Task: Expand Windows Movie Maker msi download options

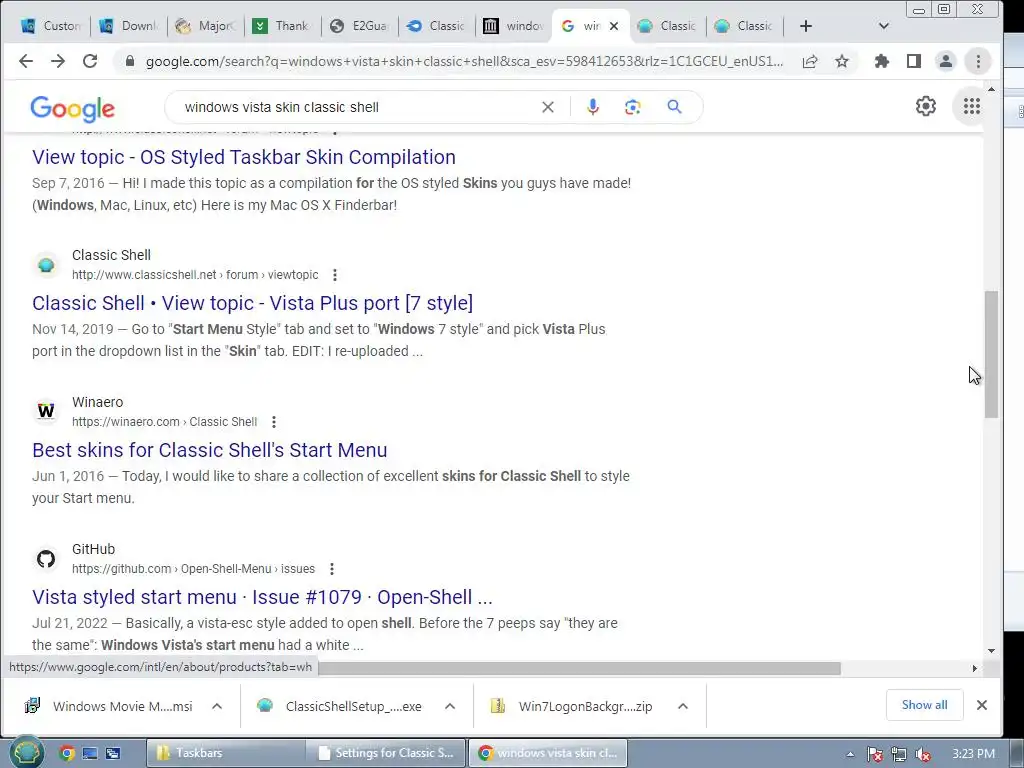Action: (217, 706)
